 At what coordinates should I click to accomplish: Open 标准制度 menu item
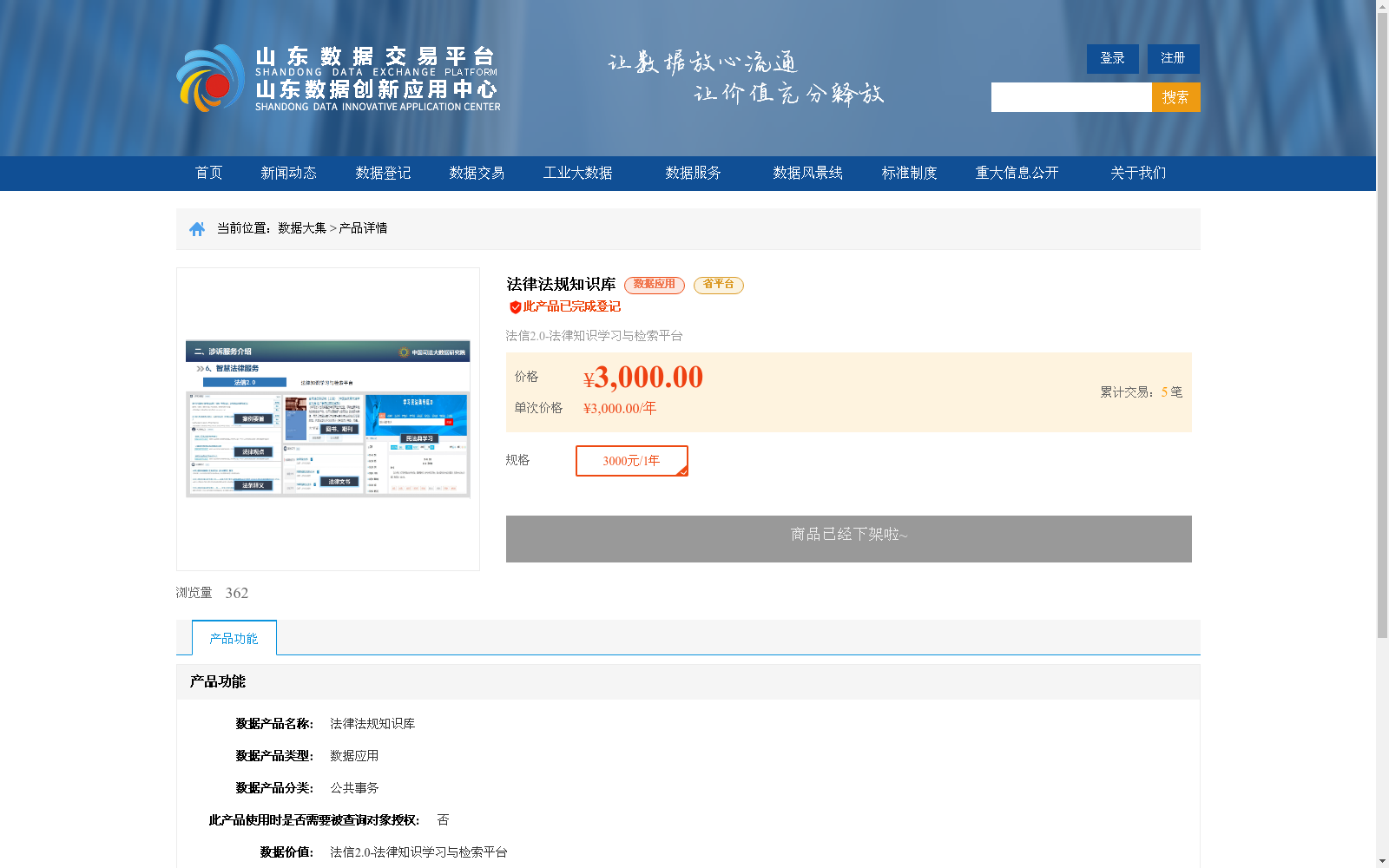click(909, 173)
